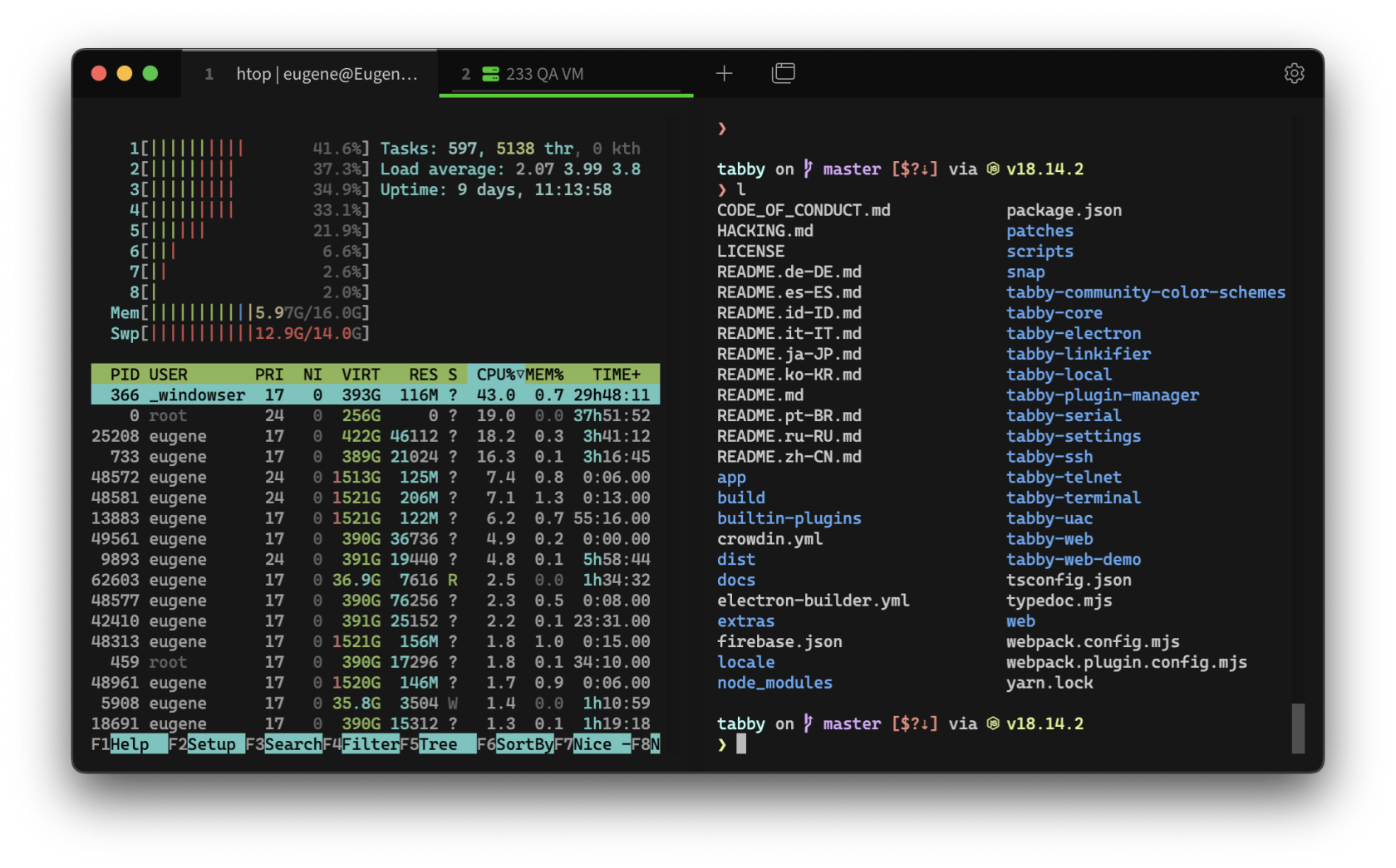Open htop Setup from the F2 key label
This screenshot has height=868, width=1396.
[x=207, y=744]
